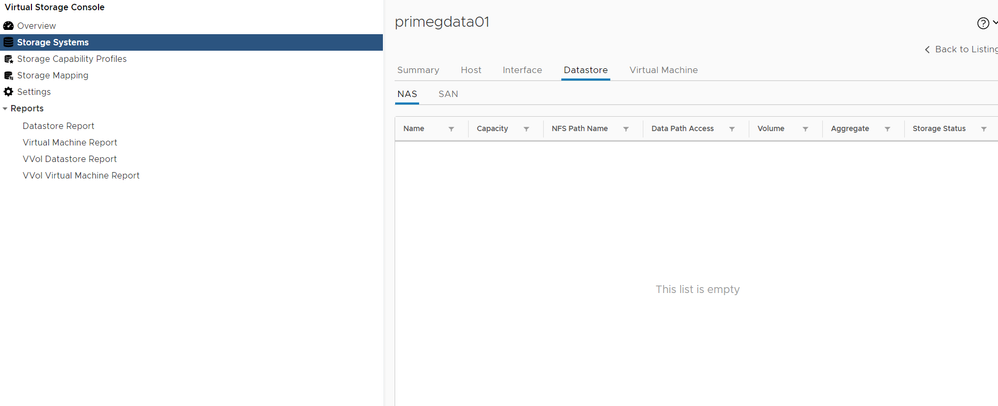
Task: Click the Overview gauge icon in sidebar
Action: (x=8, y=26)
